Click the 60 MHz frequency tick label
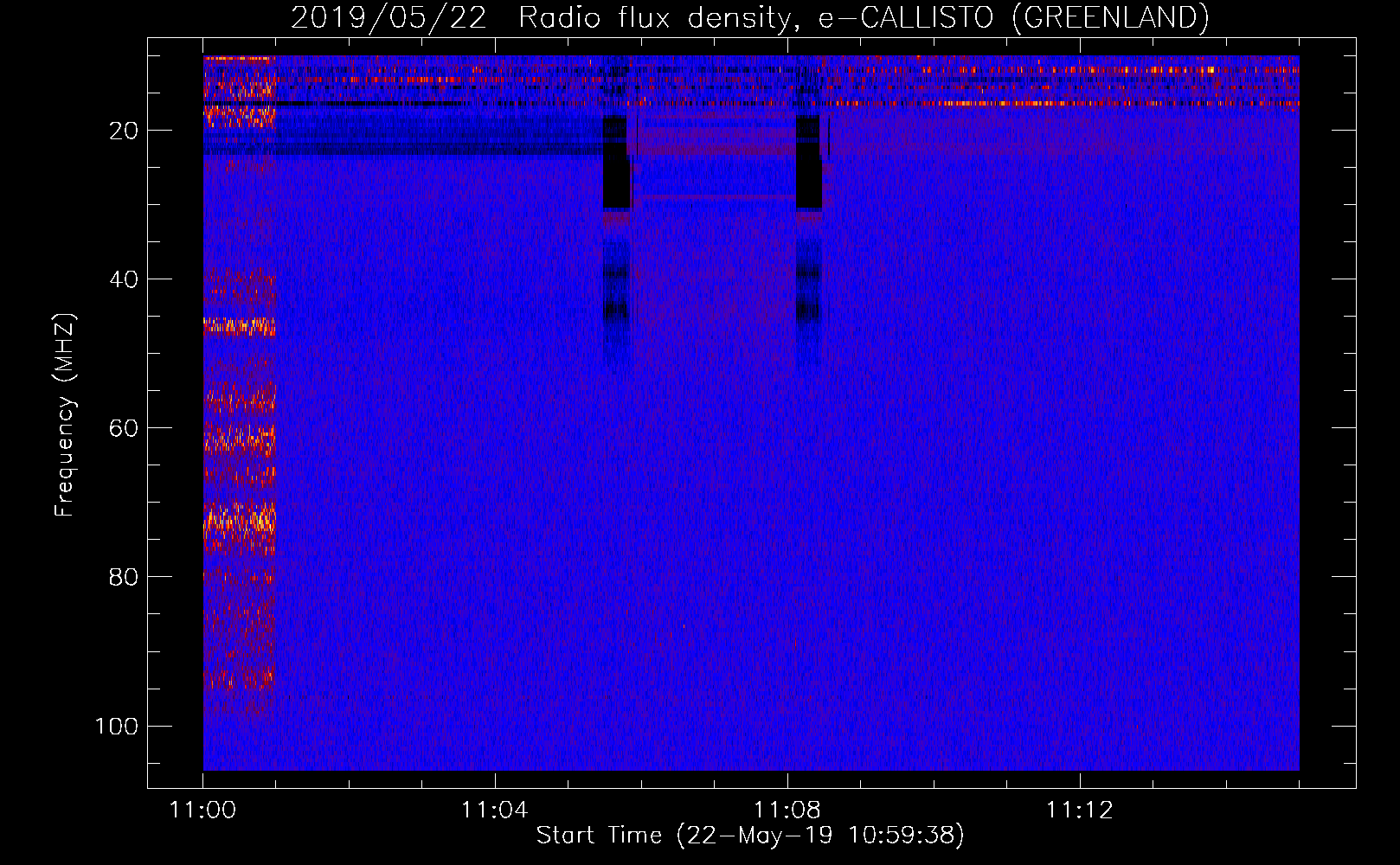This screenshot has width=1400, height=865. (124, 428)
